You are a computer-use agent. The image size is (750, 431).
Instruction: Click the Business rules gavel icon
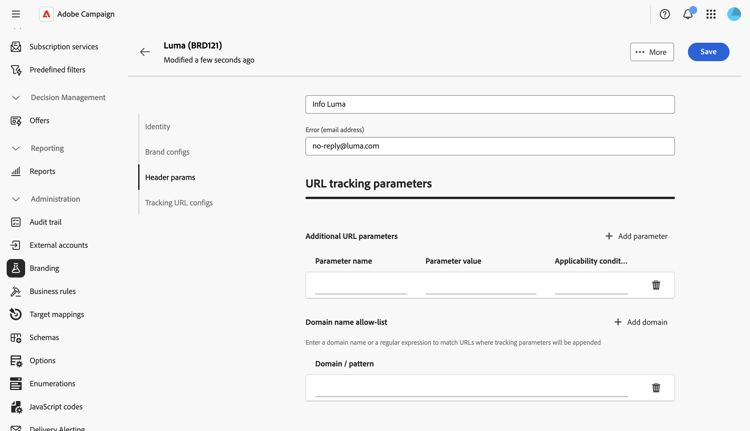tap(16, 291)
